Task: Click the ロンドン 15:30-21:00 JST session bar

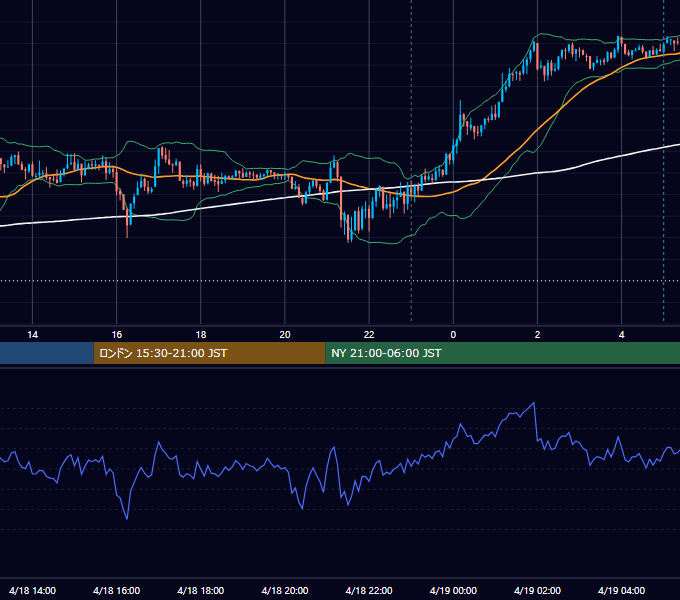Action: [209, 353]
